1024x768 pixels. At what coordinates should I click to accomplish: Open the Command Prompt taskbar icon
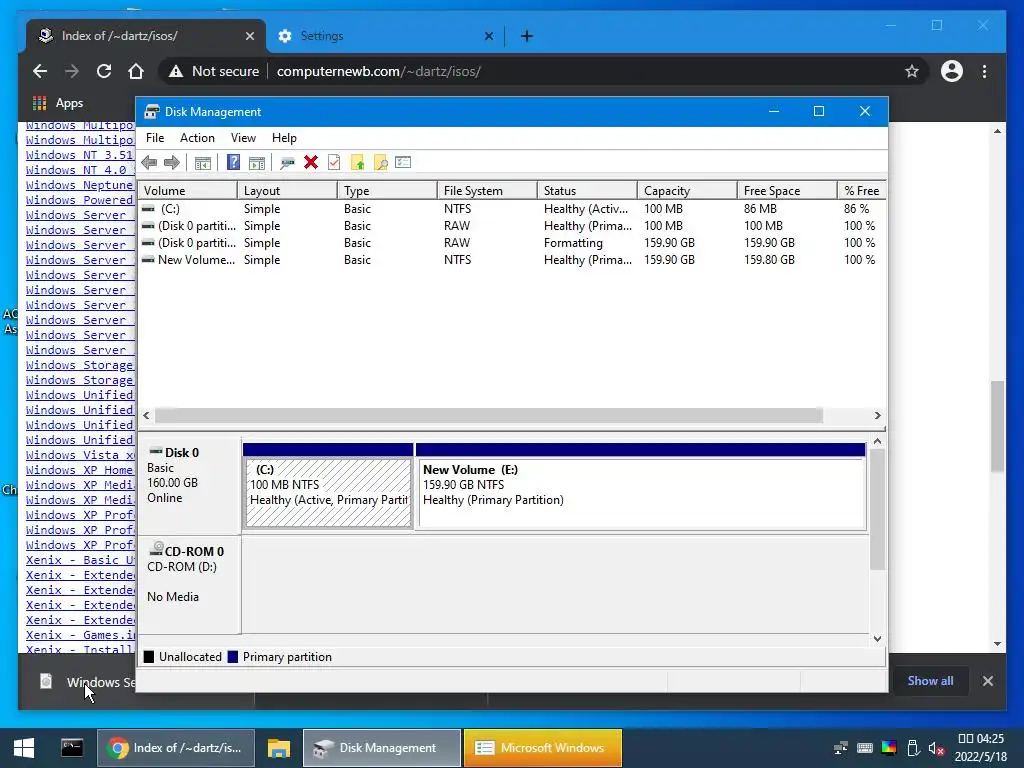(72, 748)
